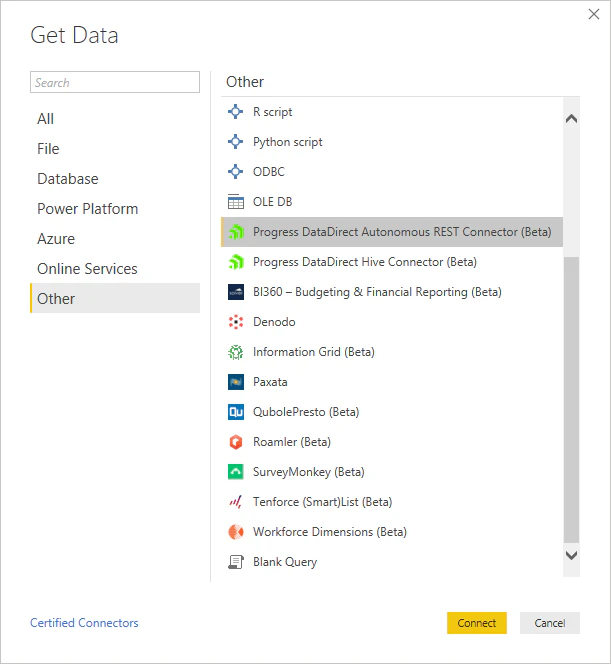
Task: Click the Connect button
Action: (477, 623)
